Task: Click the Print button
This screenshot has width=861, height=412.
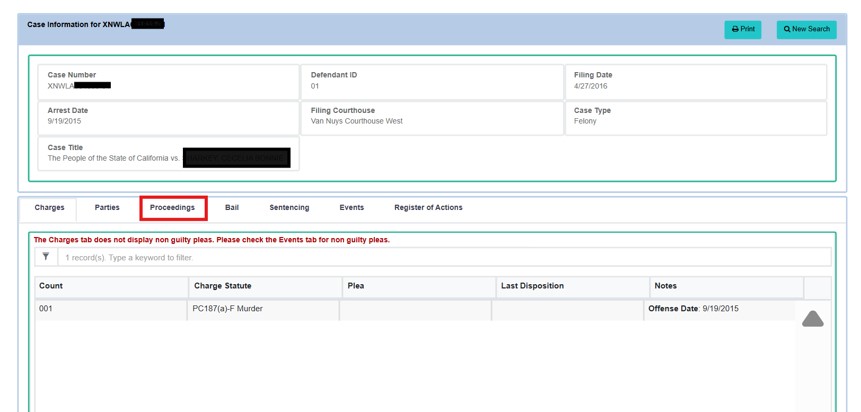Action: (742, 29)
